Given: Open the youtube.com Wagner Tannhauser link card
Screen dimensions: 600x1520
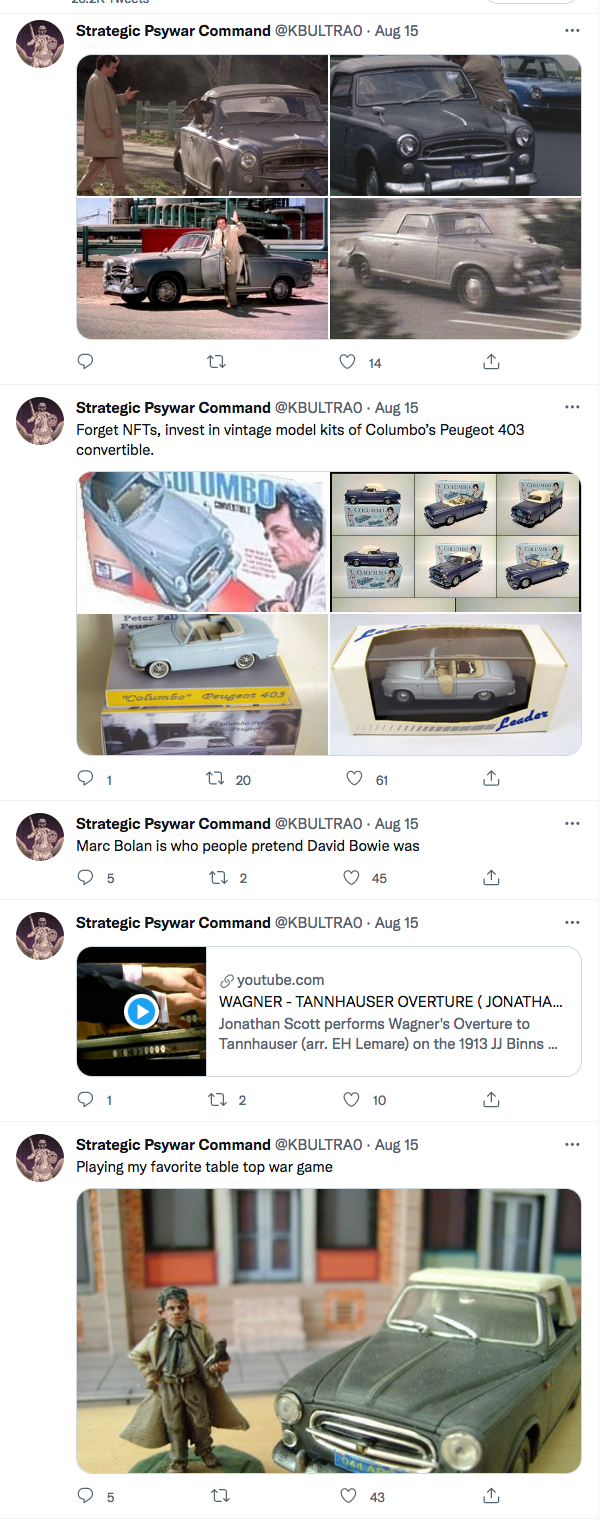Looking at the screenshot, I should (x=329, y=1011).
